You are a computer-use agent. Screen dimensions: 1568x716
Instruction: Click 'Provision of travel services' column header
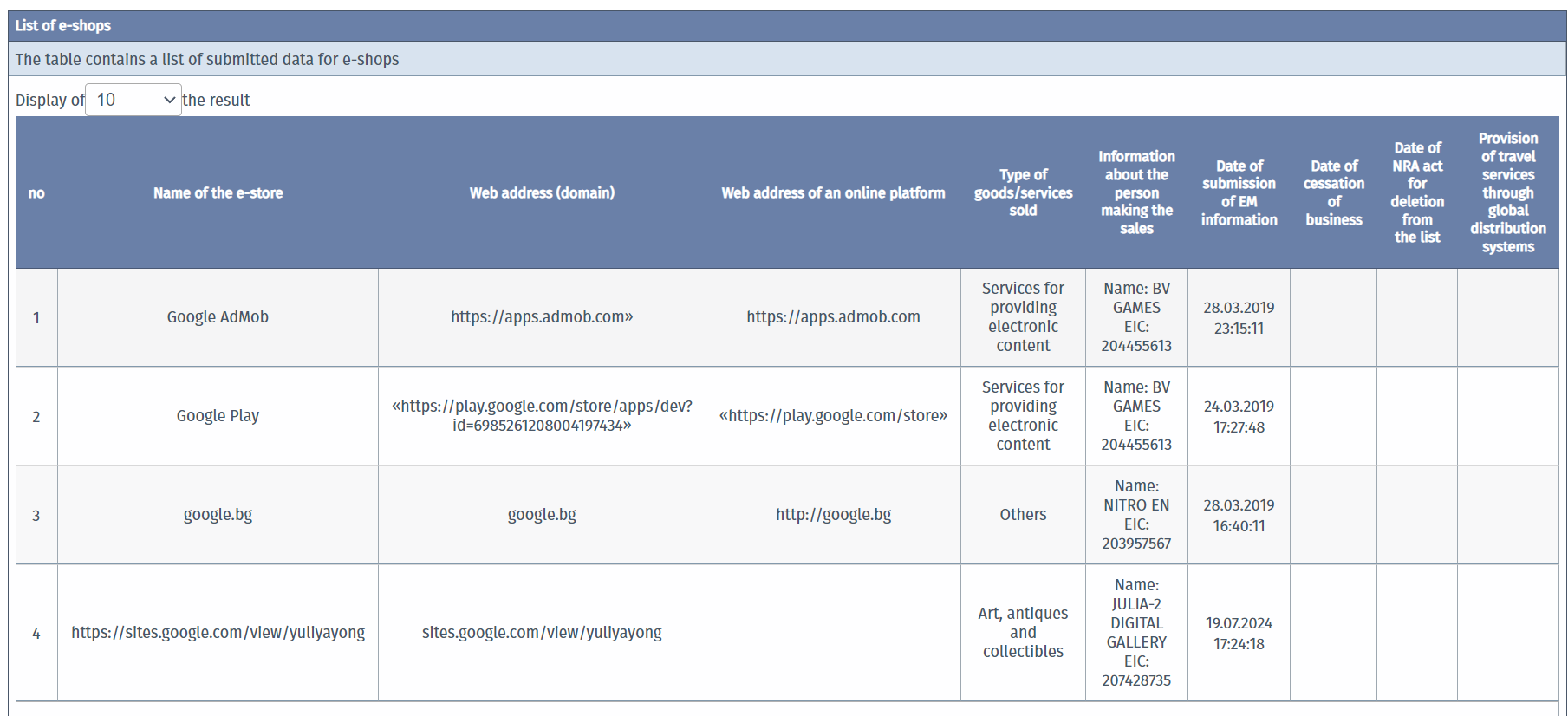point(1508,192)
